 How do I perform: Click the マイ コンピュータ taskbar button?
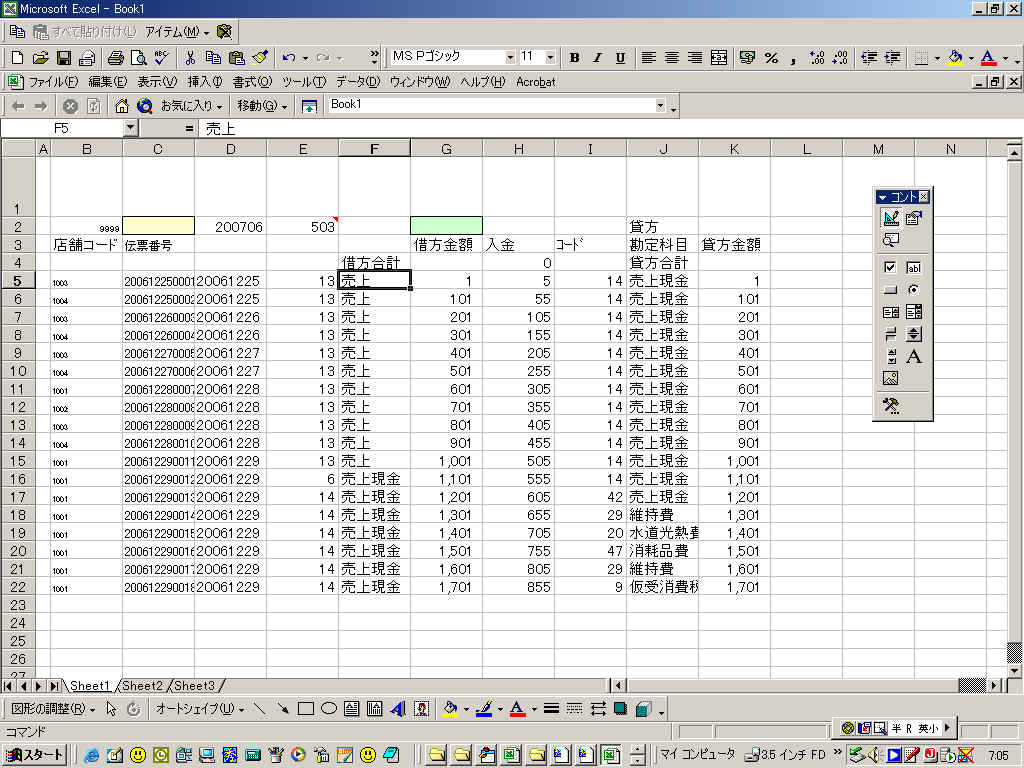pos(697,754)
